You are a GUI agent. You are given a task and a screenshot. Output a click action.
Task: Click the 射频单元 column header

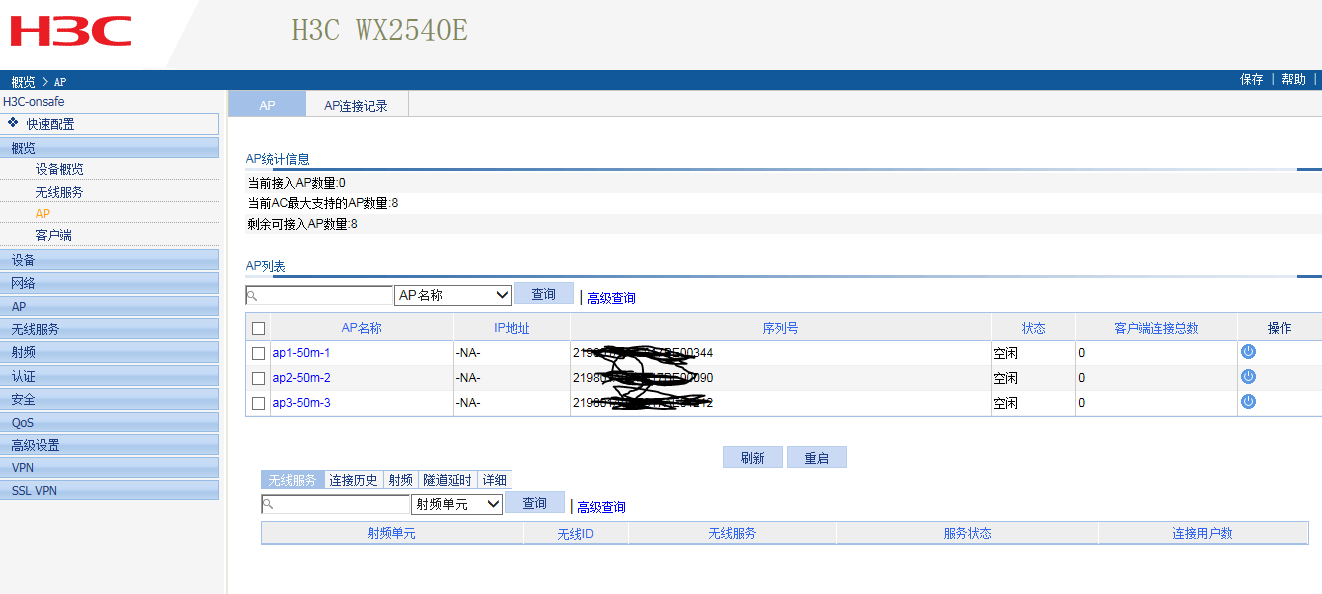pyautogui.click(x=392, y=533)
